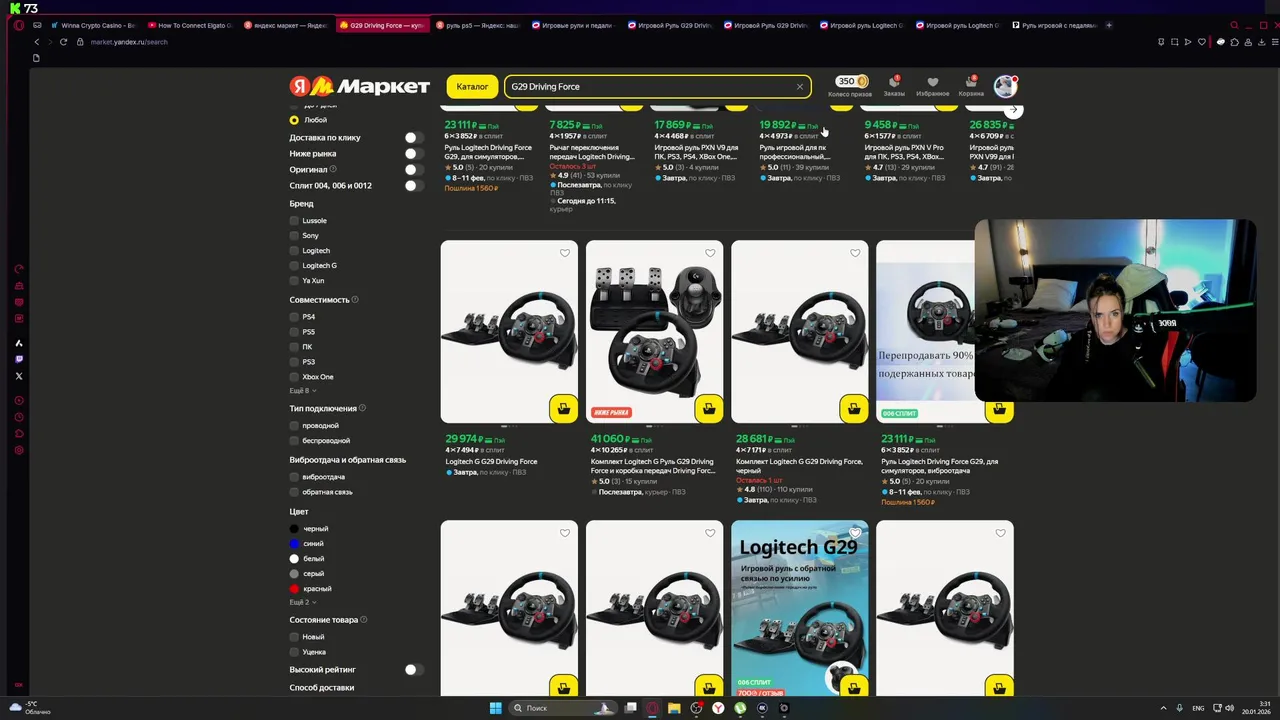The height and width of the screenshot is (720, 1280).
Task: Expand Ещё 2 under Цвет
Action: (302, 602)
